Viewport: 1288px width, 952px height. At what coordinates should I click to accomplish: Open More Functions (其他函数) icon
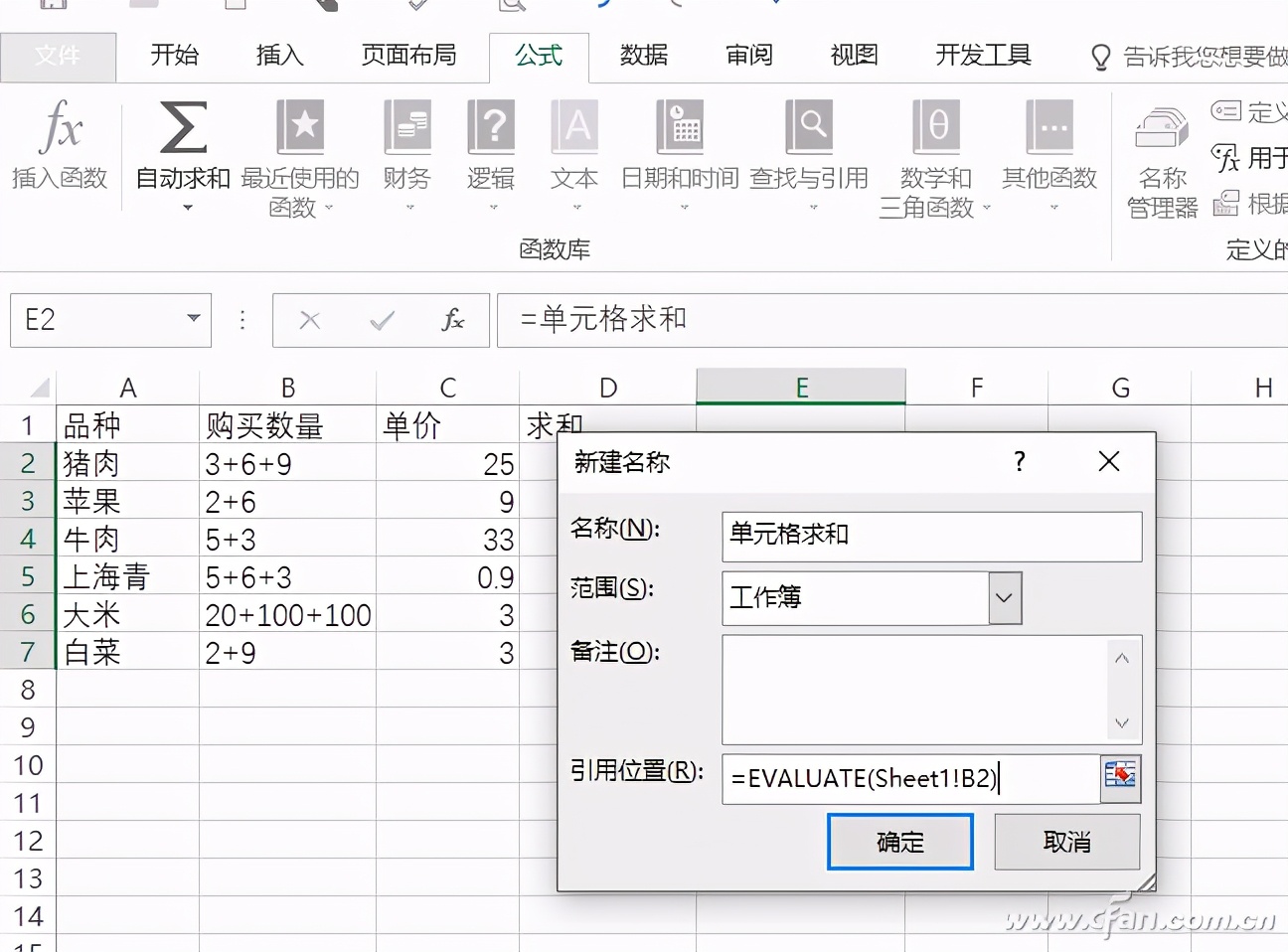click(x=1049, y=127)
